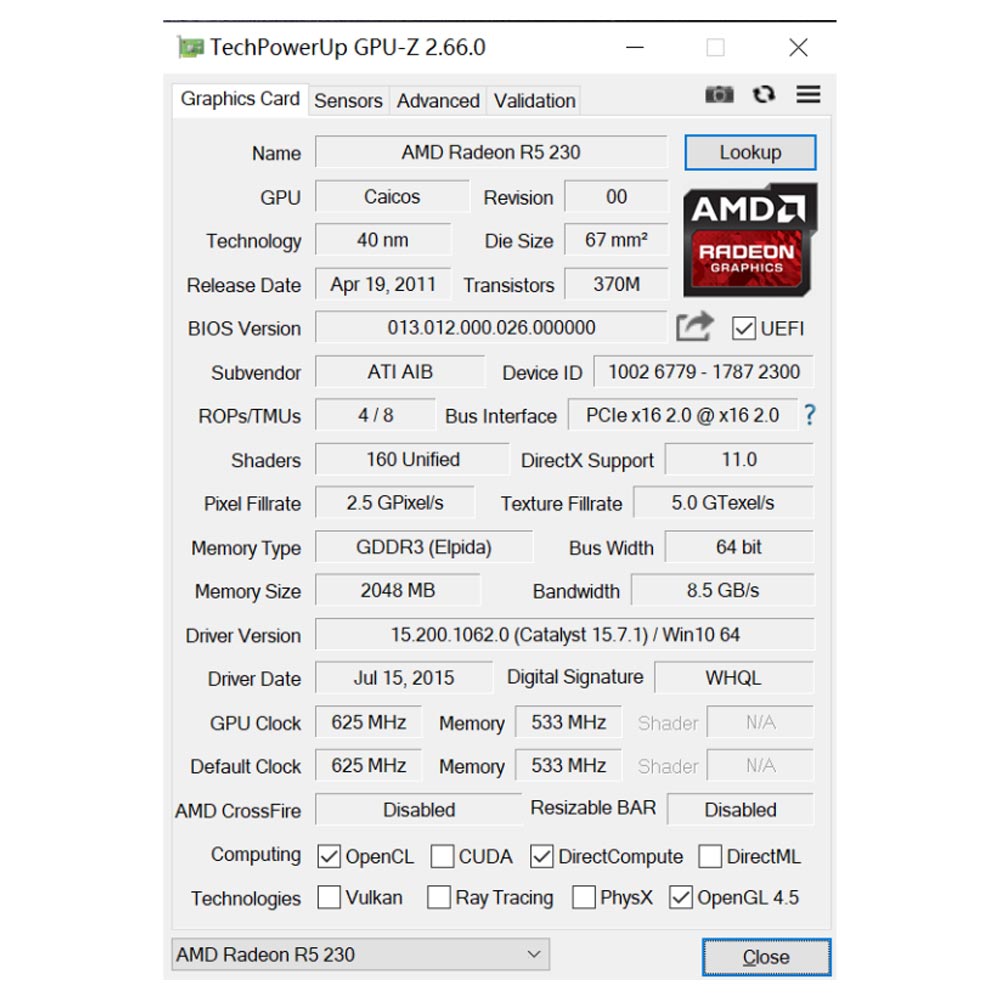This screenshot has height=1000, width=1000.
Task: Take a screenshot with the camera icon
Action: (719, 94)
